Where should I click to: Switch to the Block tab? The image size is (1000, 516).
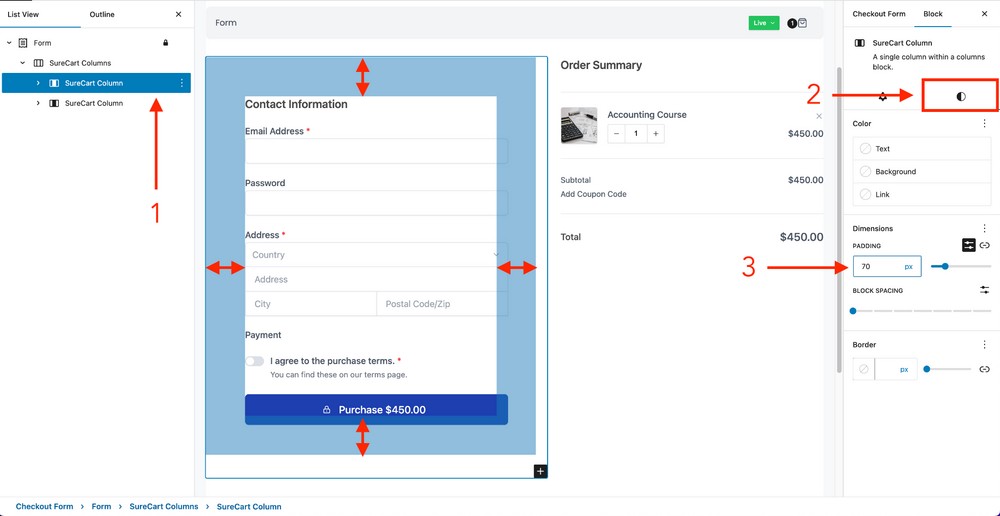click(932, 13)
